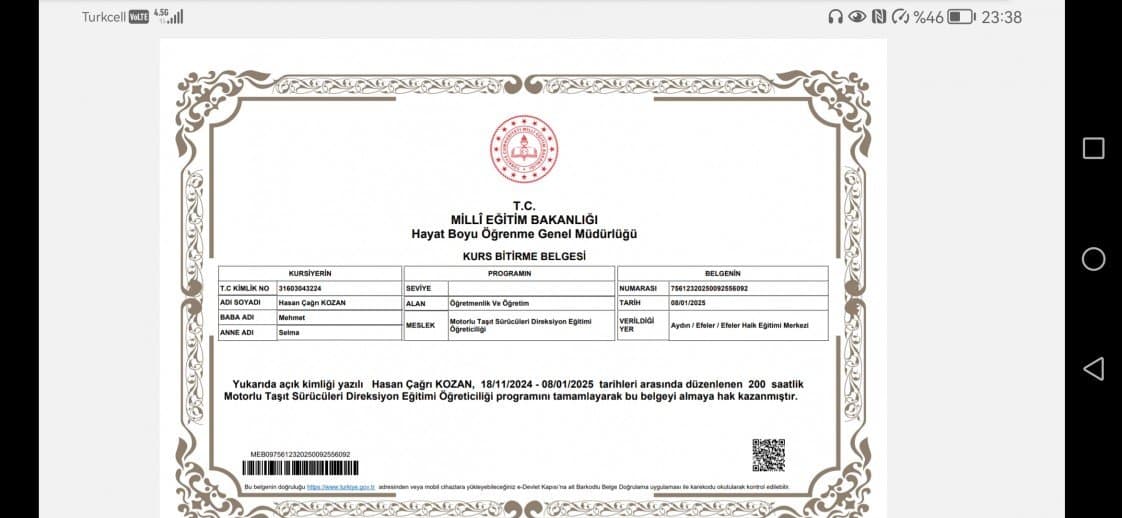1122x518 pixels.
Task: Tap the MEB0975612320250092556092 barcode code
Action: pyautogui.click(x=301, y=454)
